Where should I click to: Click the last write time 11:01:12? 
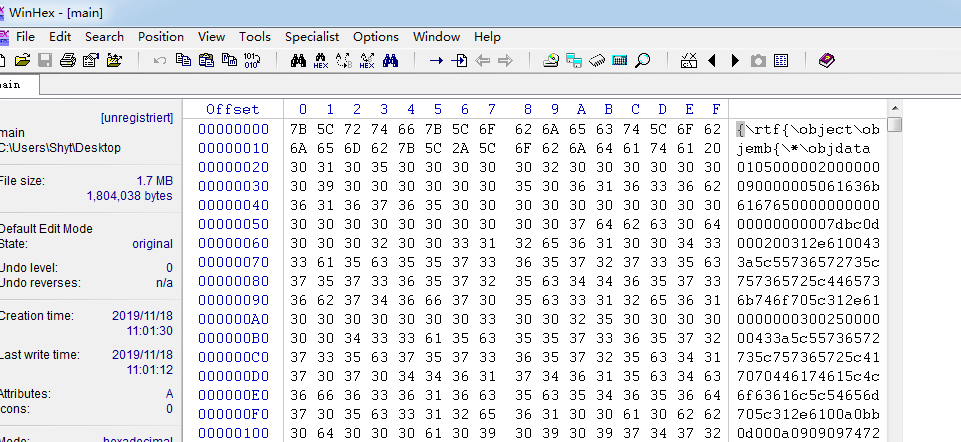coord(150,370)
